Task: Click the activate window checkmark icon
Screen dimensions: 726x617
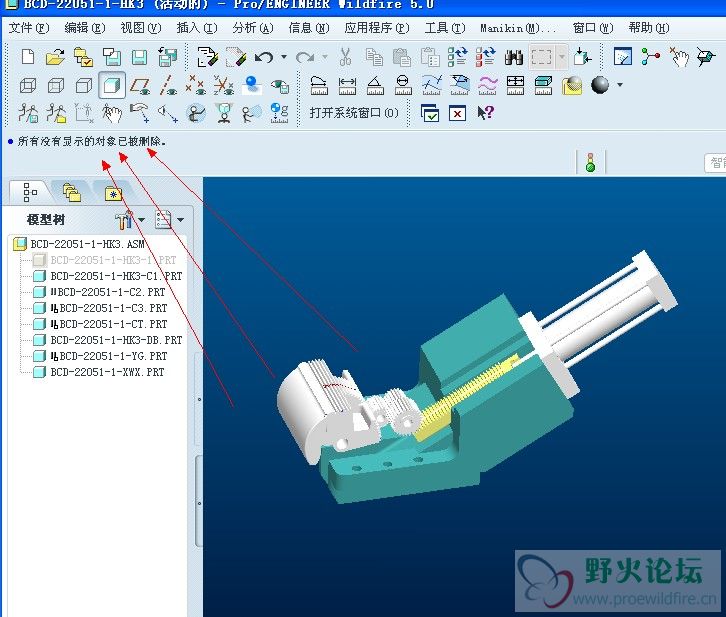Action: click(430, 113)
